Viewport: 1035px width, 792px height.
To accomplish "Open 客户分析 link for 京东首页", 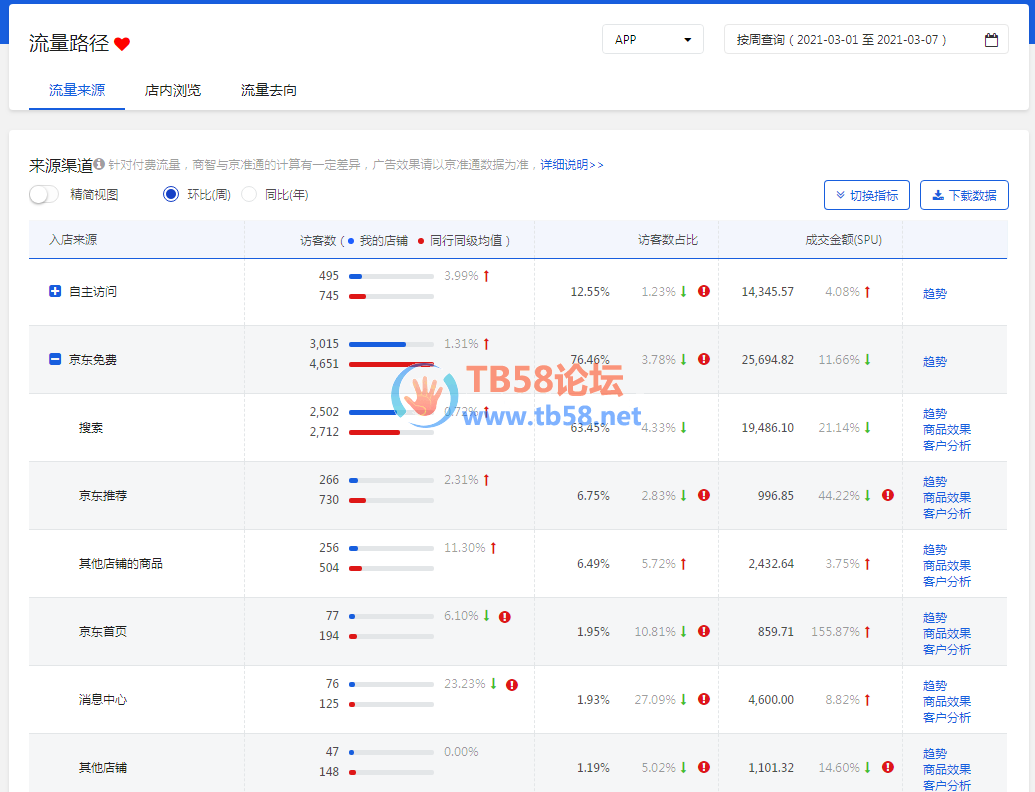I will click(947, 649).
